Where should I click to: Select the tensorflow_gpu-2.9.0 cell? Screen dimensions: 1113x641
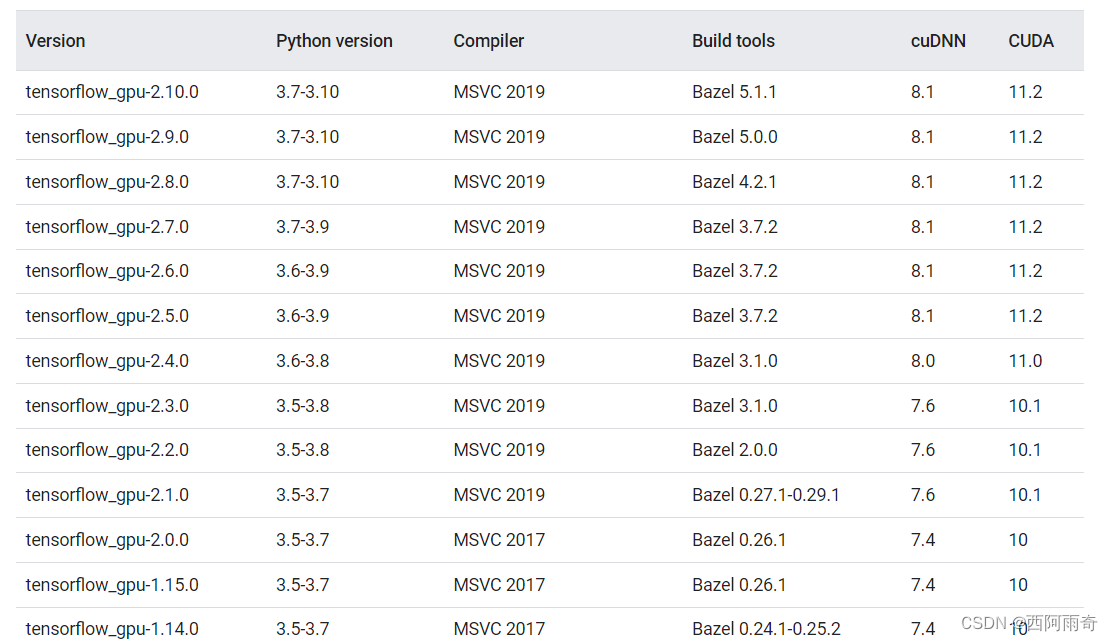tap(107, 137)
